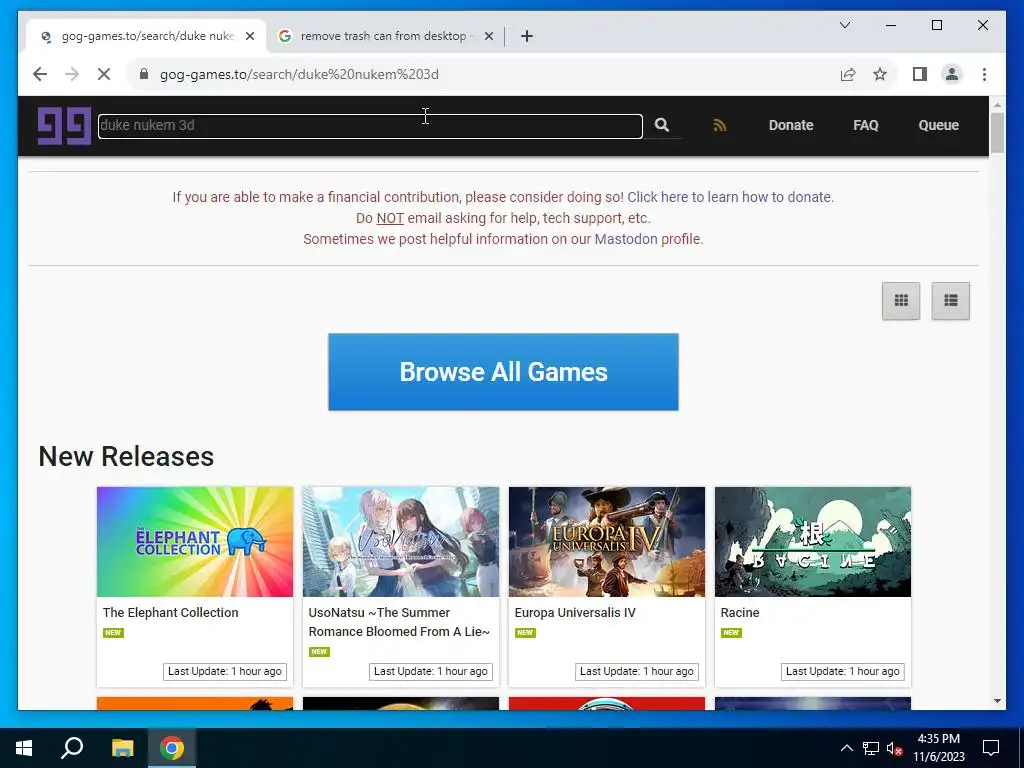Viewport: 1024px width, 768px height.
Task: Open the Queue page
Action: tap(938, 125)
